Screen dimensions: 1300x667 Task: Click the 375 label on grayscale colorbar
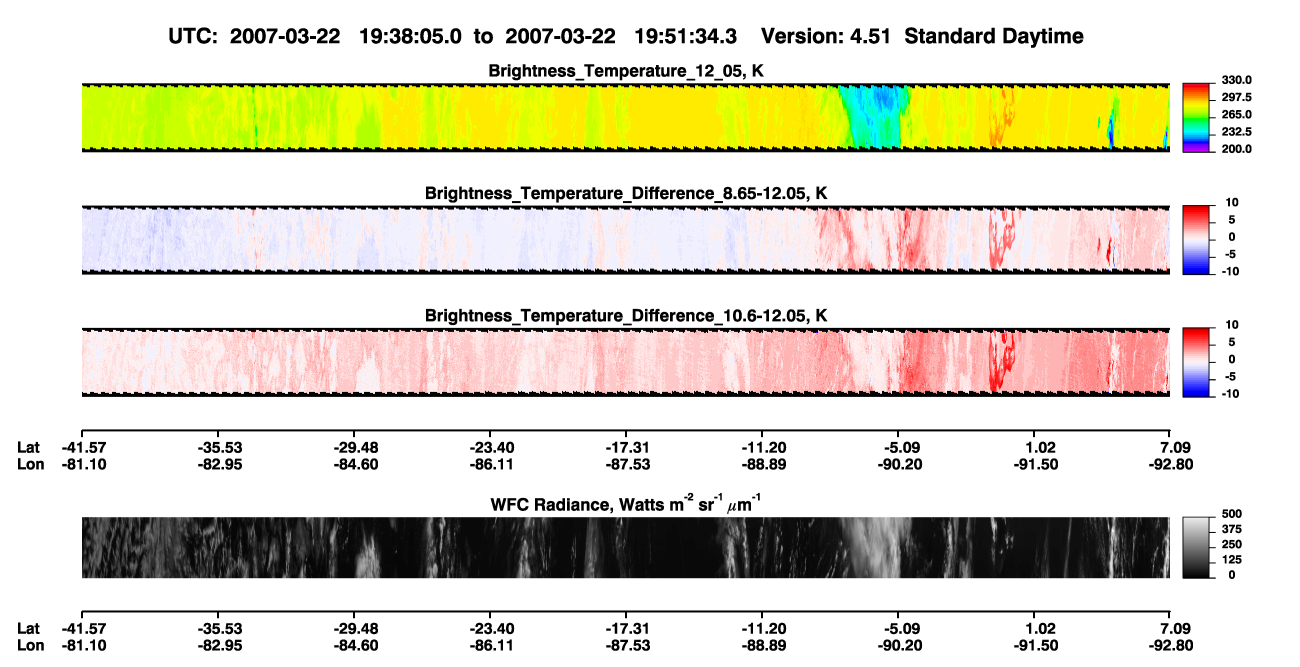(1231, 530)
